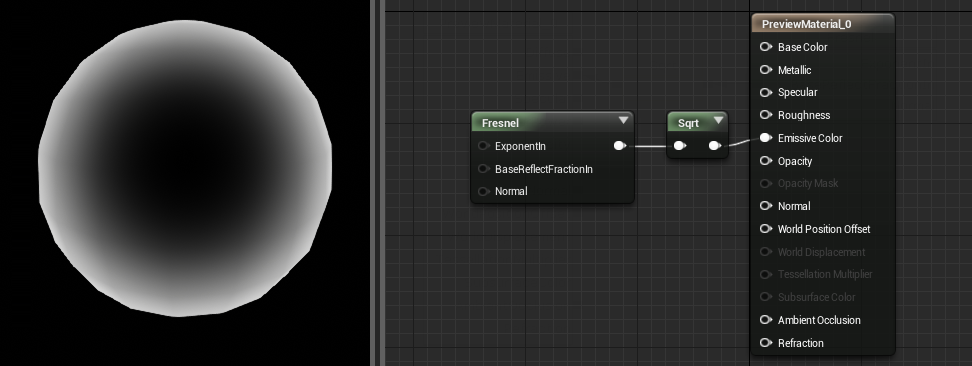Click the Ambient Occlusion material pin
Screen dimensions: 972x366
(x=766, y=320)
